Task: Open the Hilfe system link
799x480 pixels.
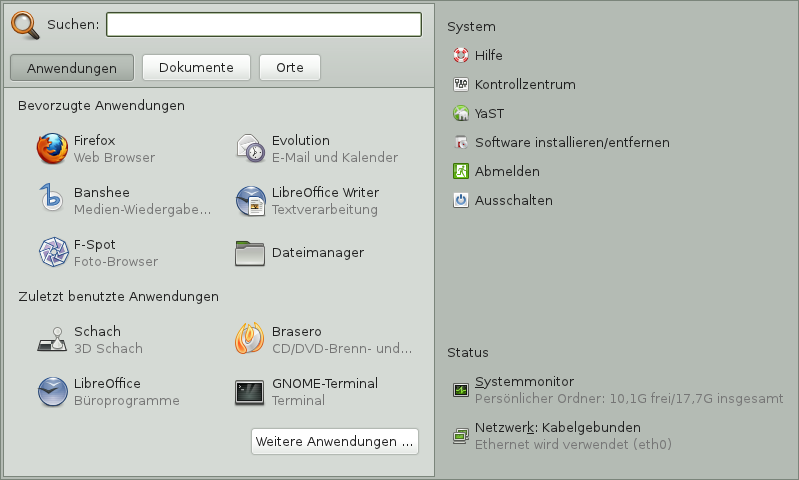Action: pyautogui.click(x=488, y=55)
